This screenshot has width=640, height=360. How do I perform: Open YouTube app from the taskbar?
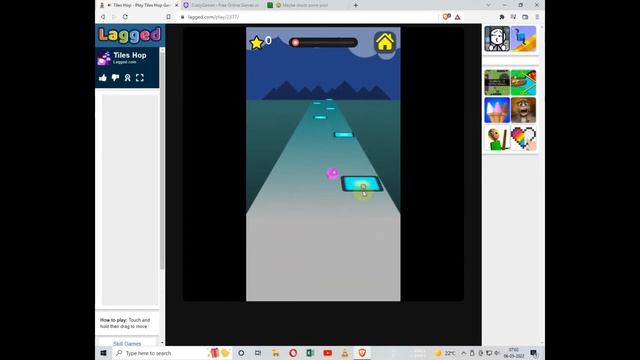328,353
